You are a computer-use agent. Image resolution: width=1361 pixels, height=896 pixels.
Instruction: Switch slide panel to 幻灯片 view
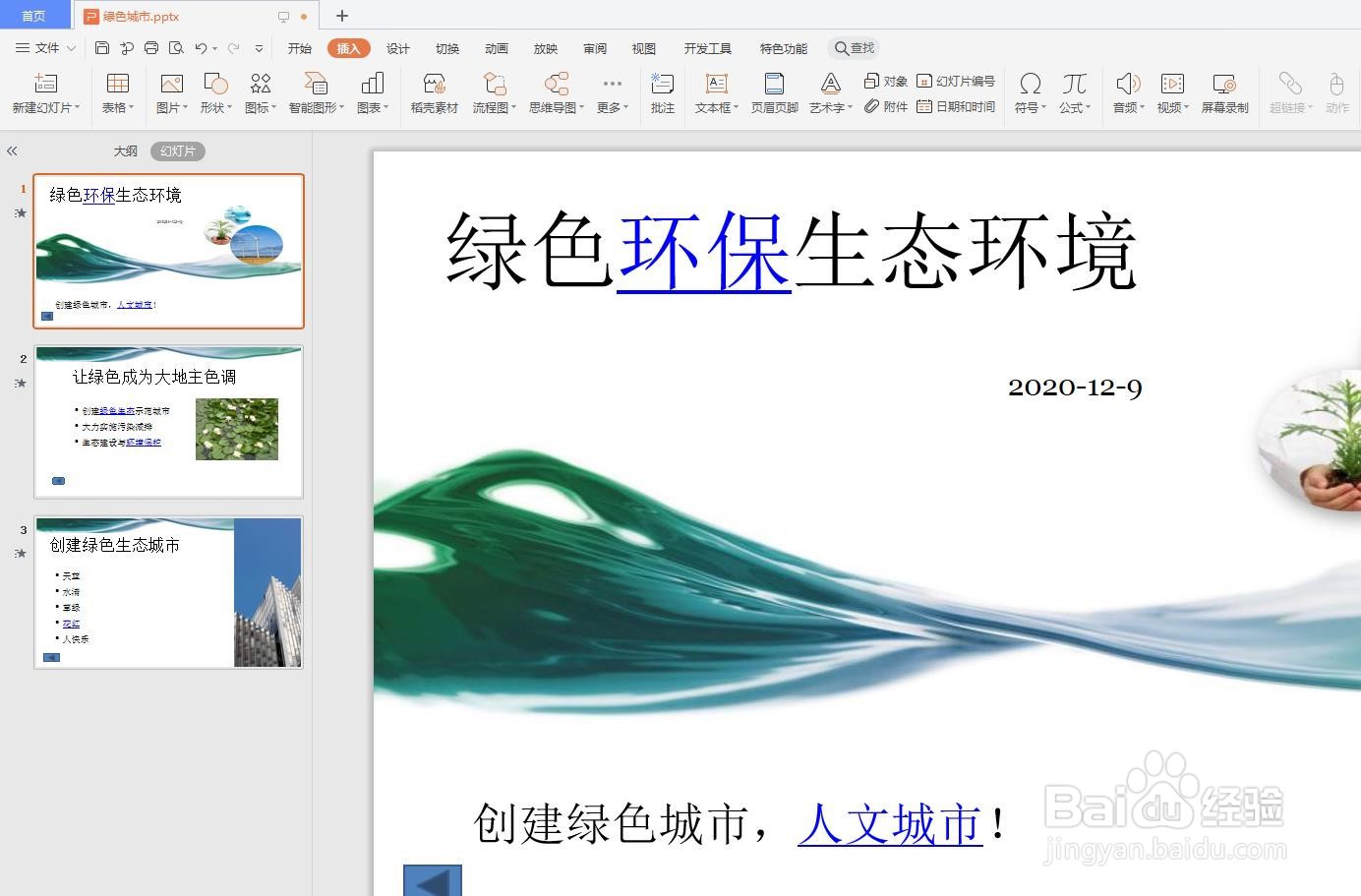point(178,150)
